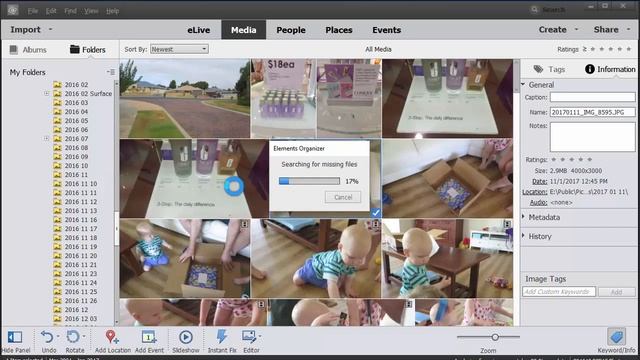Set five star rating filter
This screenshot has width=640, height=360.
click(x=629, y=49)
